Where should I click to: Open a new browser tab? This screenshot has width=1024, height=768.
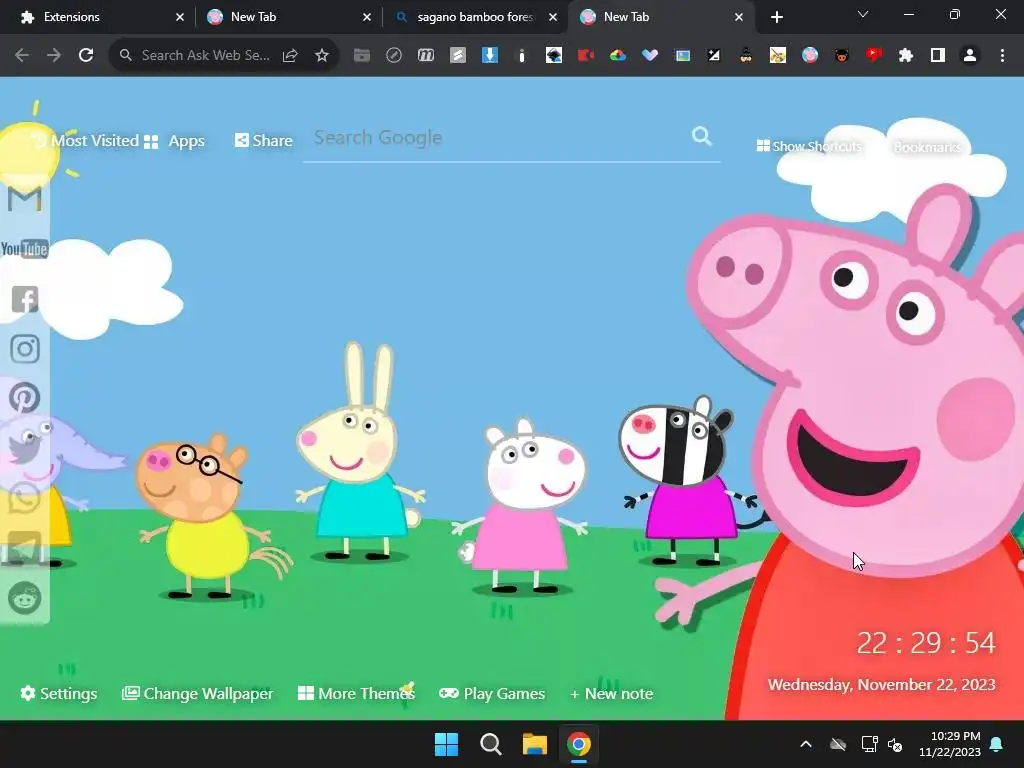click(x=776, y=17)
